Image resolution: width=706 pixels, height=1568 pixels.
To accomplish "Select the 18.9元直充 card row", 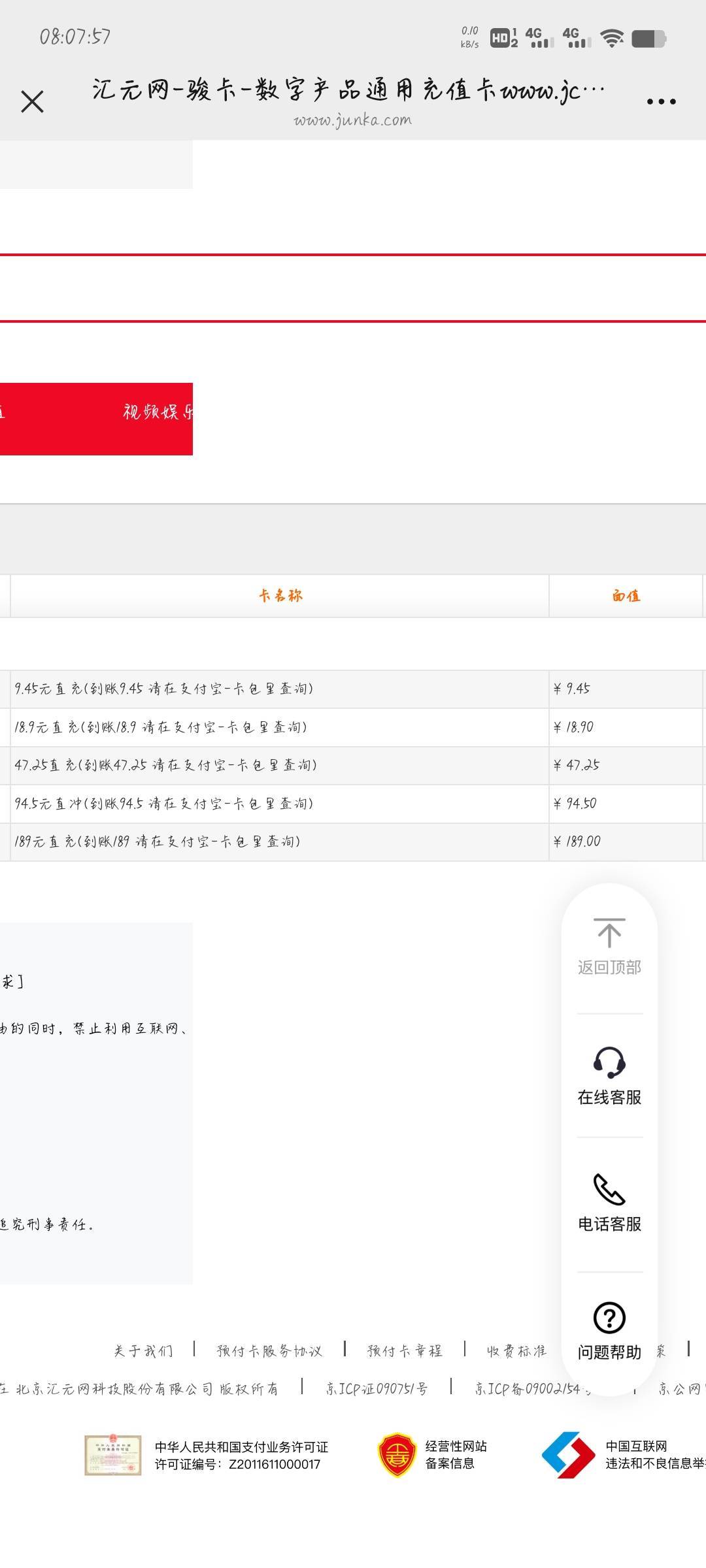I will (161, 727).
